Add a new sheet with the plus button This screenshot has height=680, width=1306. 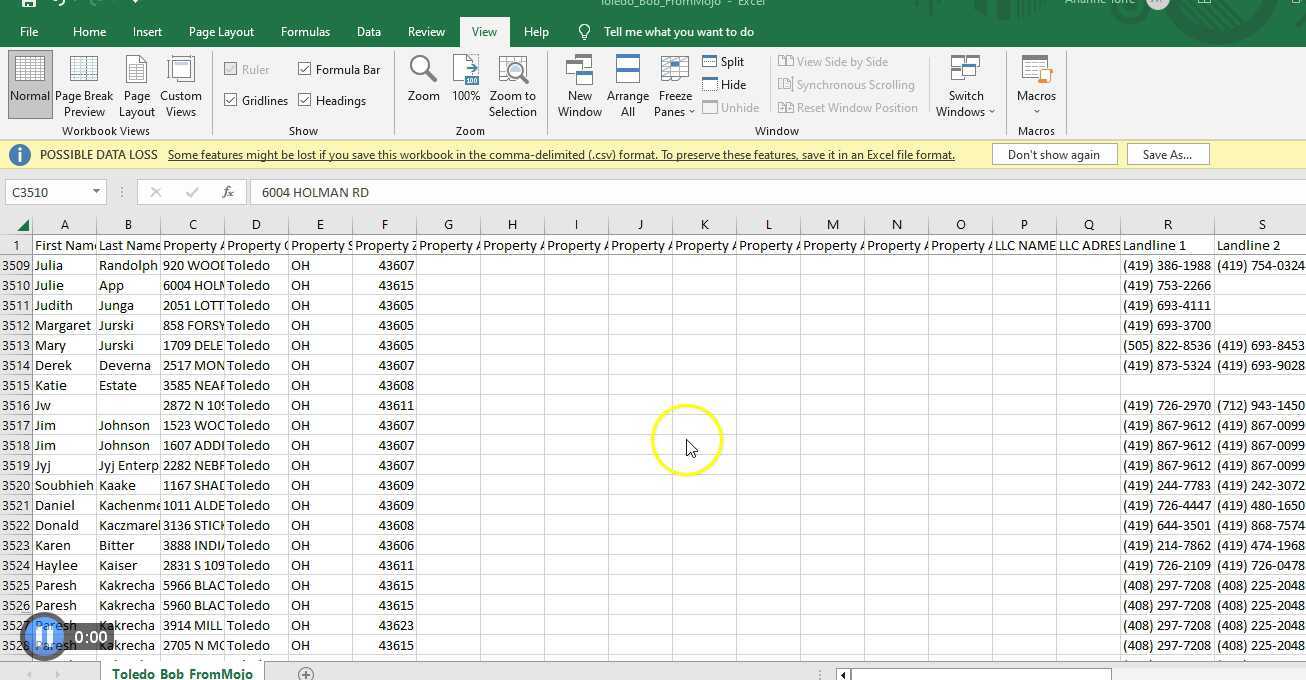click(307, 673)
